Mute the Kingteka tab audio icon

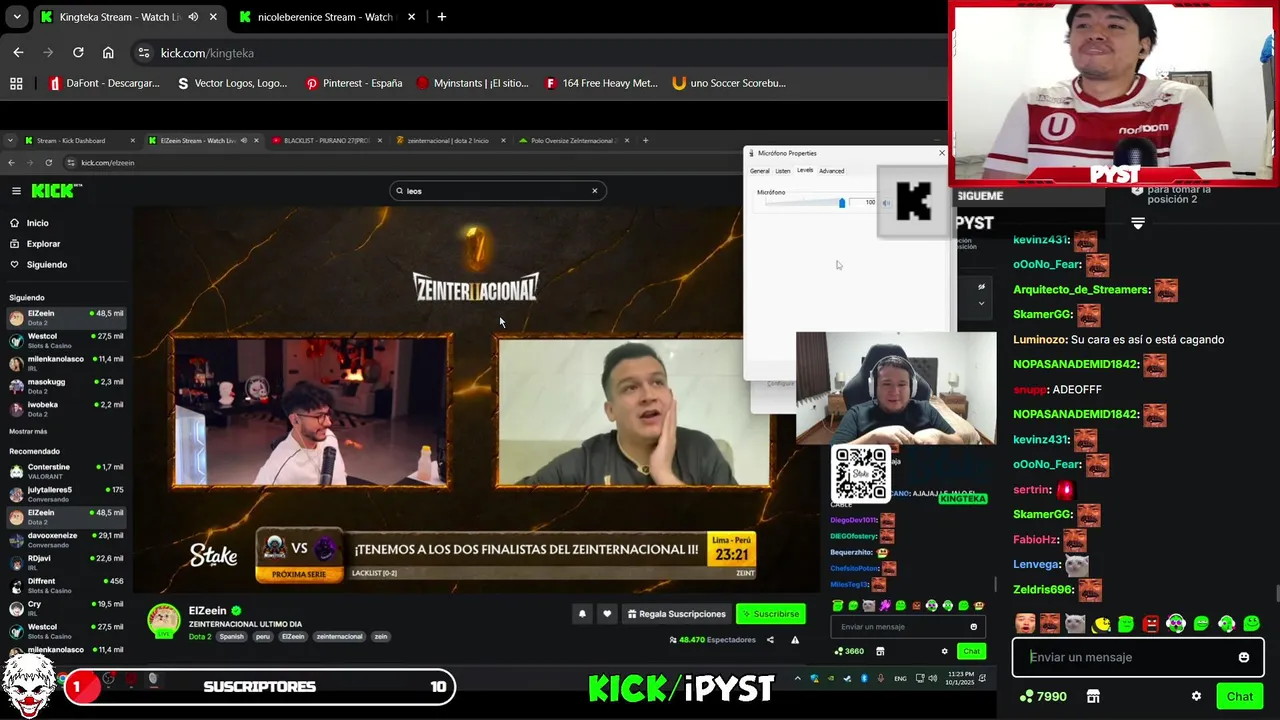(x=193, y=17)
